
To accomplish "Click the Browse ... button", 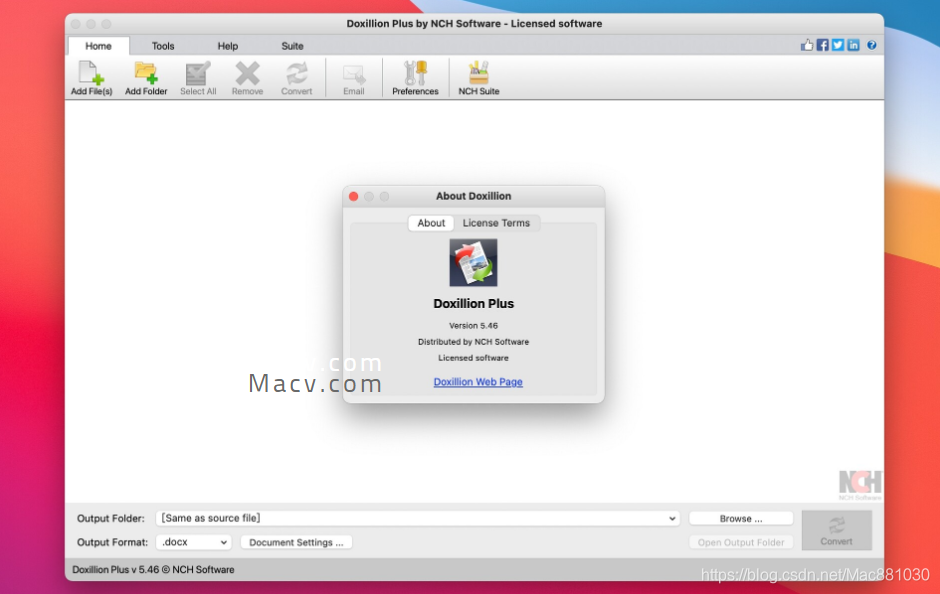I will coord(741,518).
